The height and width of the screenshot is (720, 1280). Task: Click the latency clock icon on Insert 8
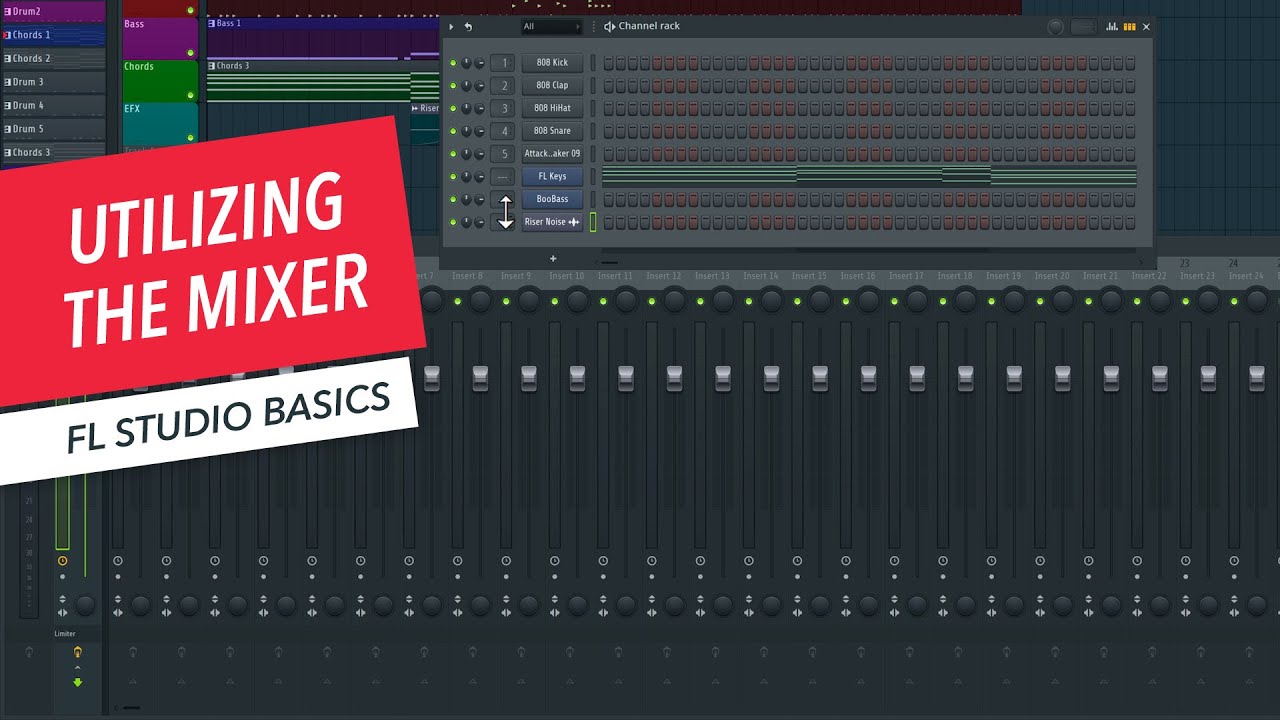click(458, 561)
